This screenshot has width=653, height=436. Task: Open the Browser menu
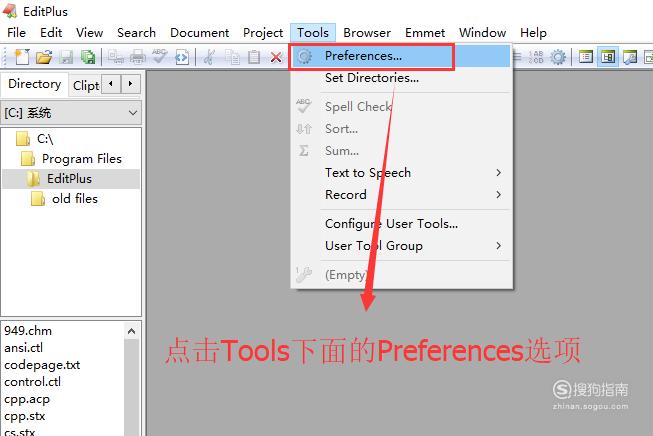pyautogui.click(x=367, y=32)
